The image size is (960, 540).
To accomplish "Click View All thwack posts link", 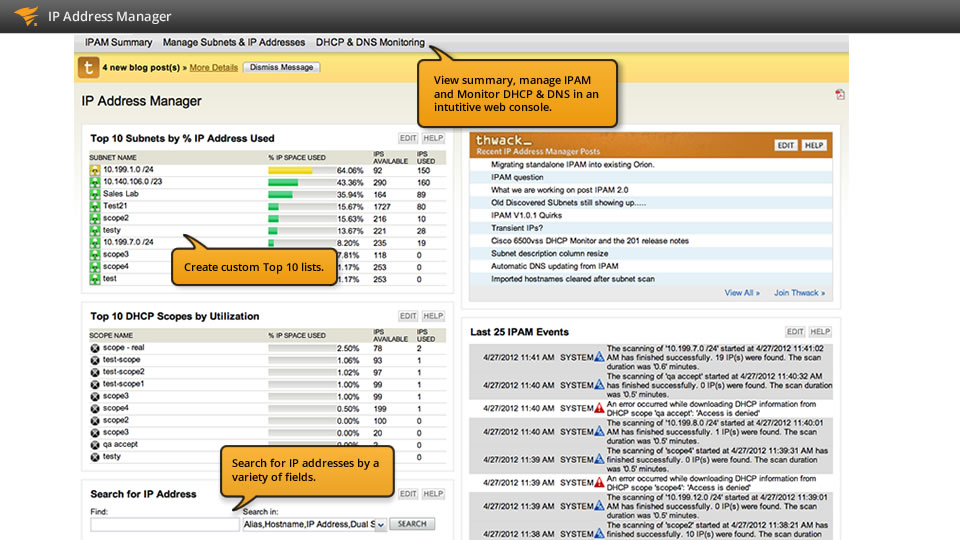I will click(x=742, y=293).
